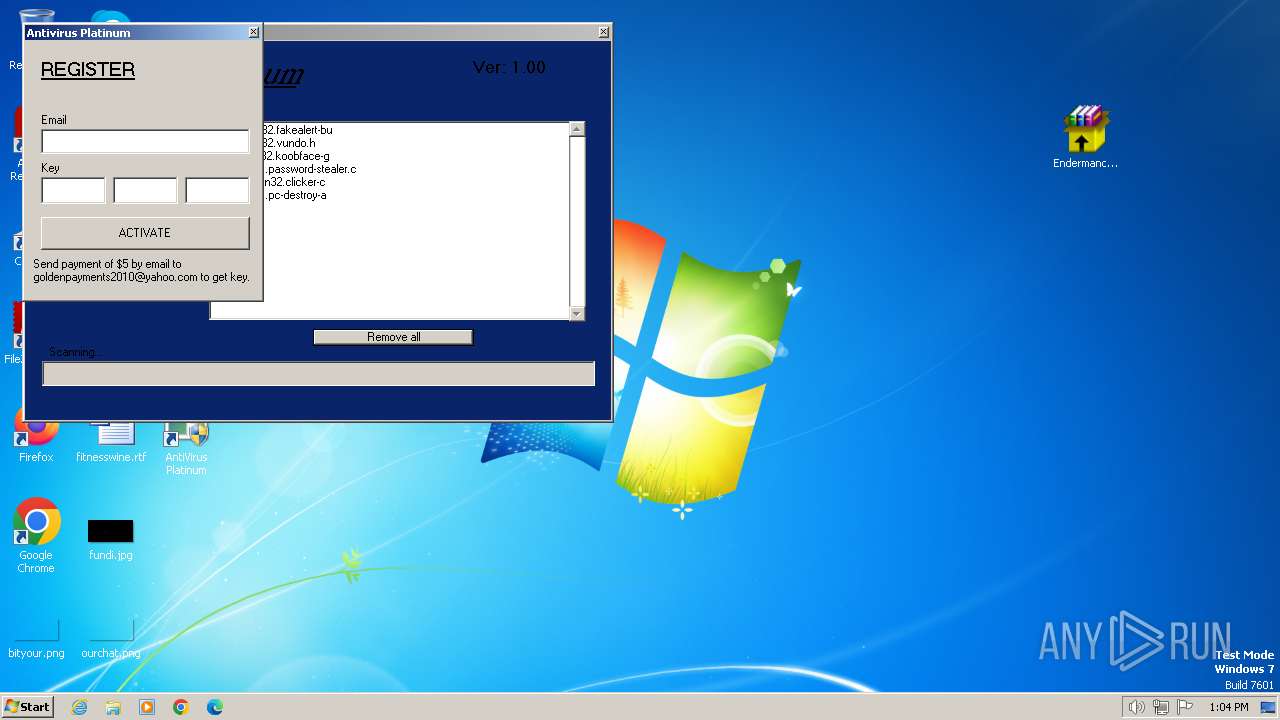Select the vundo.h threat entry
1280x720 pixels.
click(289, 143)
